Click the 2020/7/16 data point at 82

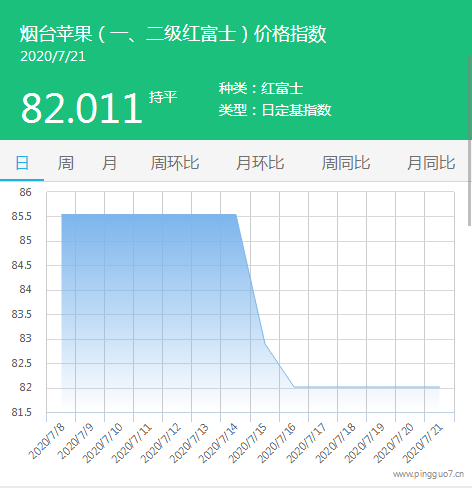[x=294, y=387]
